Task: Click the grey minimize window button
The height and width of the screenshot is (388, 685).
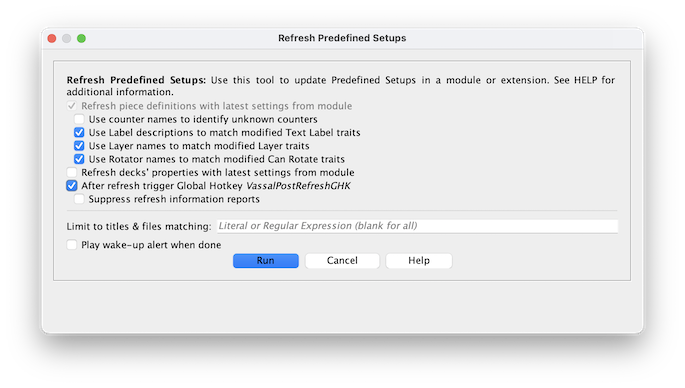Action: point(66,38)
